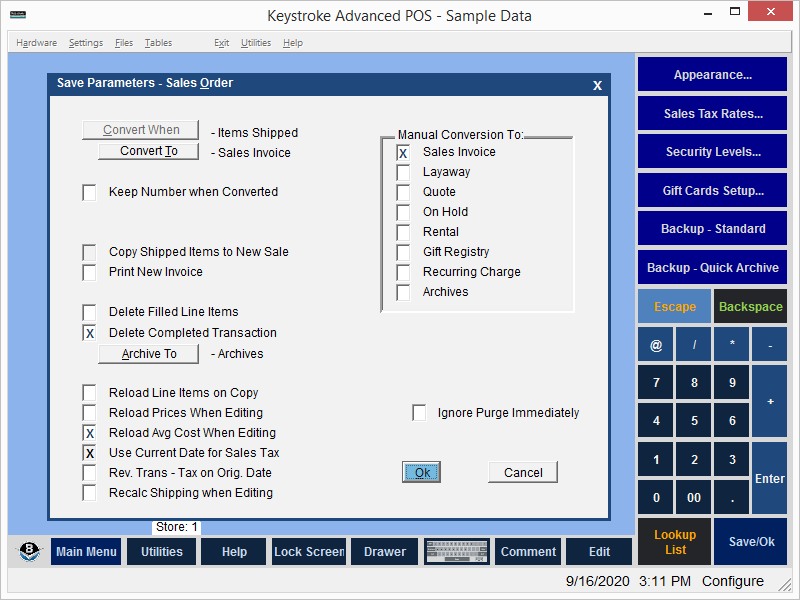Open Sales Tax Rates configuration
Image resolution: width=800 pixels, height=600 pixels.
(x=712, y=114)
